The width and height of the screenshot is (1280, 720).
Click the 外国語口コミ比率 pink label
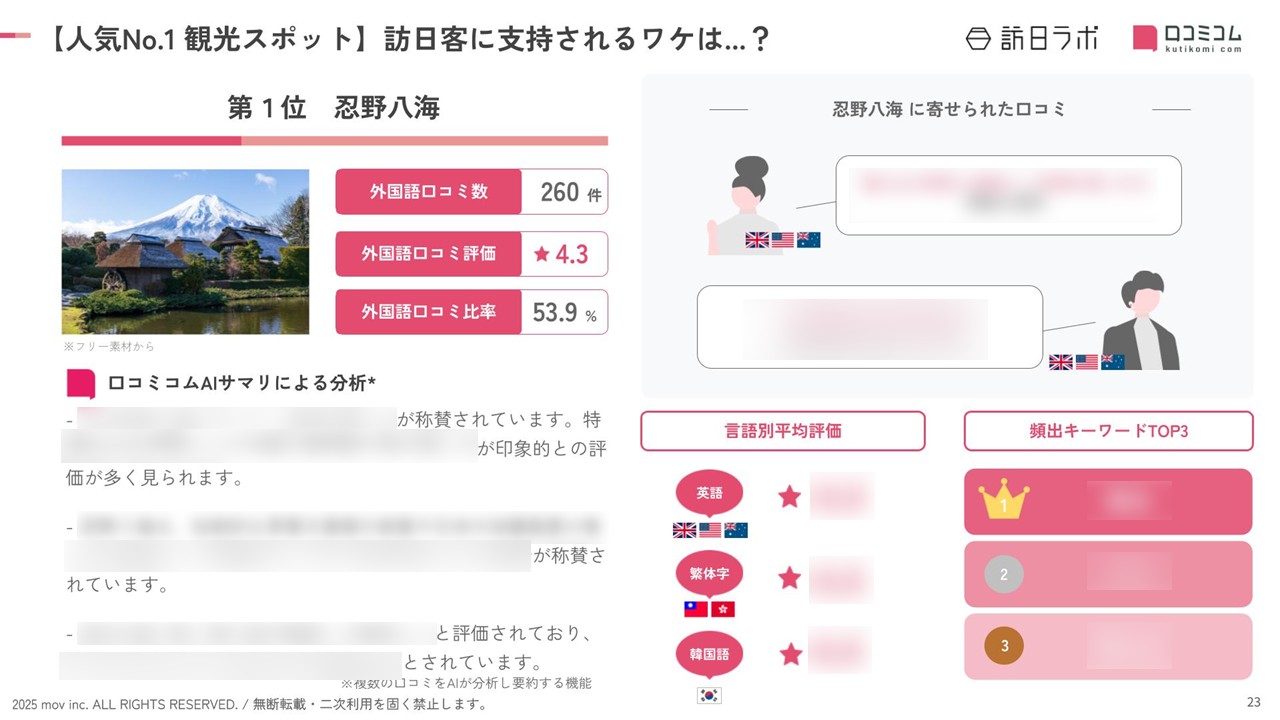[x=428, y=312]
